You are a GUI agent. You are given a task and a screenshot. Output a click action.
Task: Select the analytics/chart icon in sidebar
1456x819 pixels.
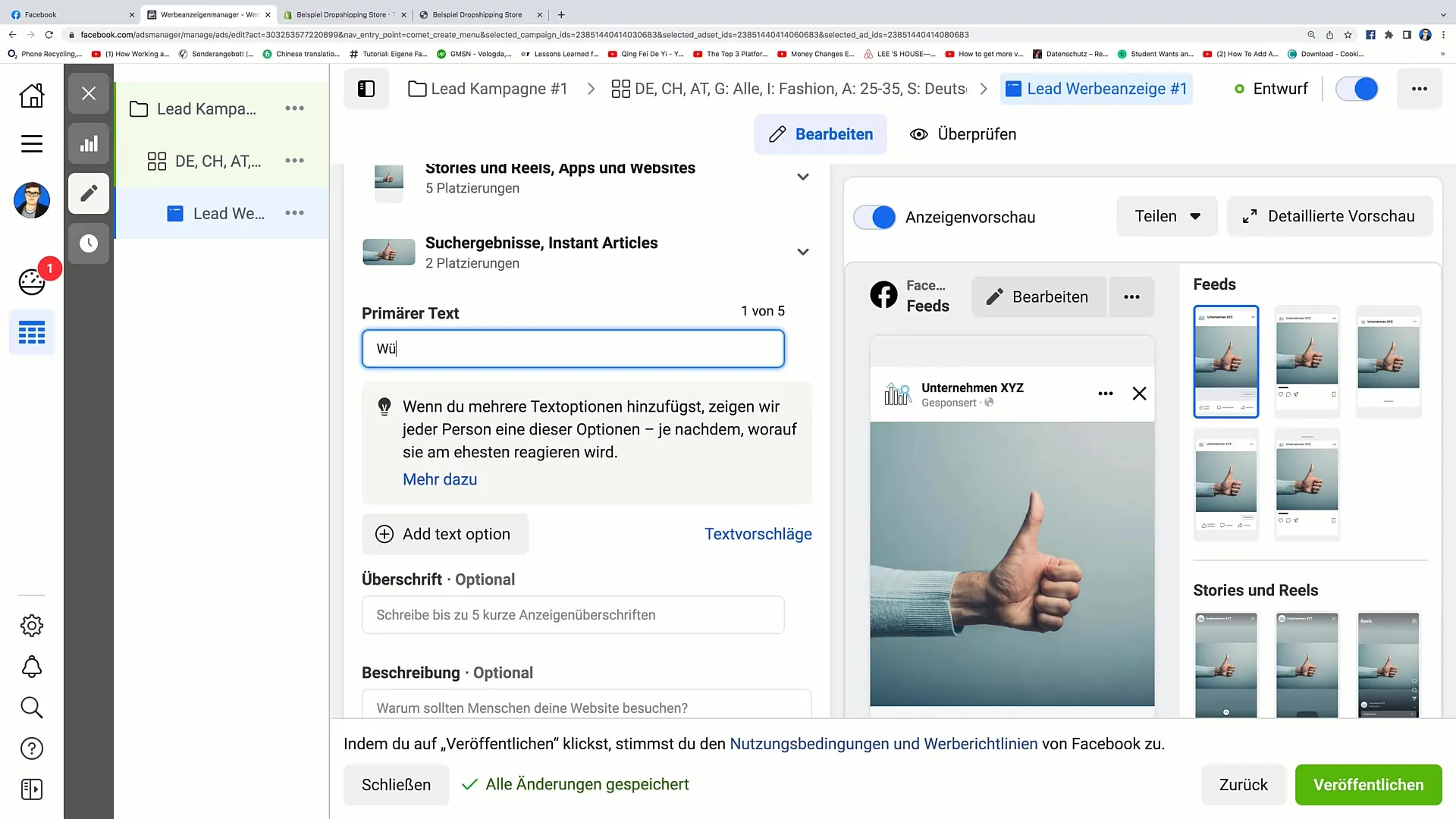click(89, 143)
